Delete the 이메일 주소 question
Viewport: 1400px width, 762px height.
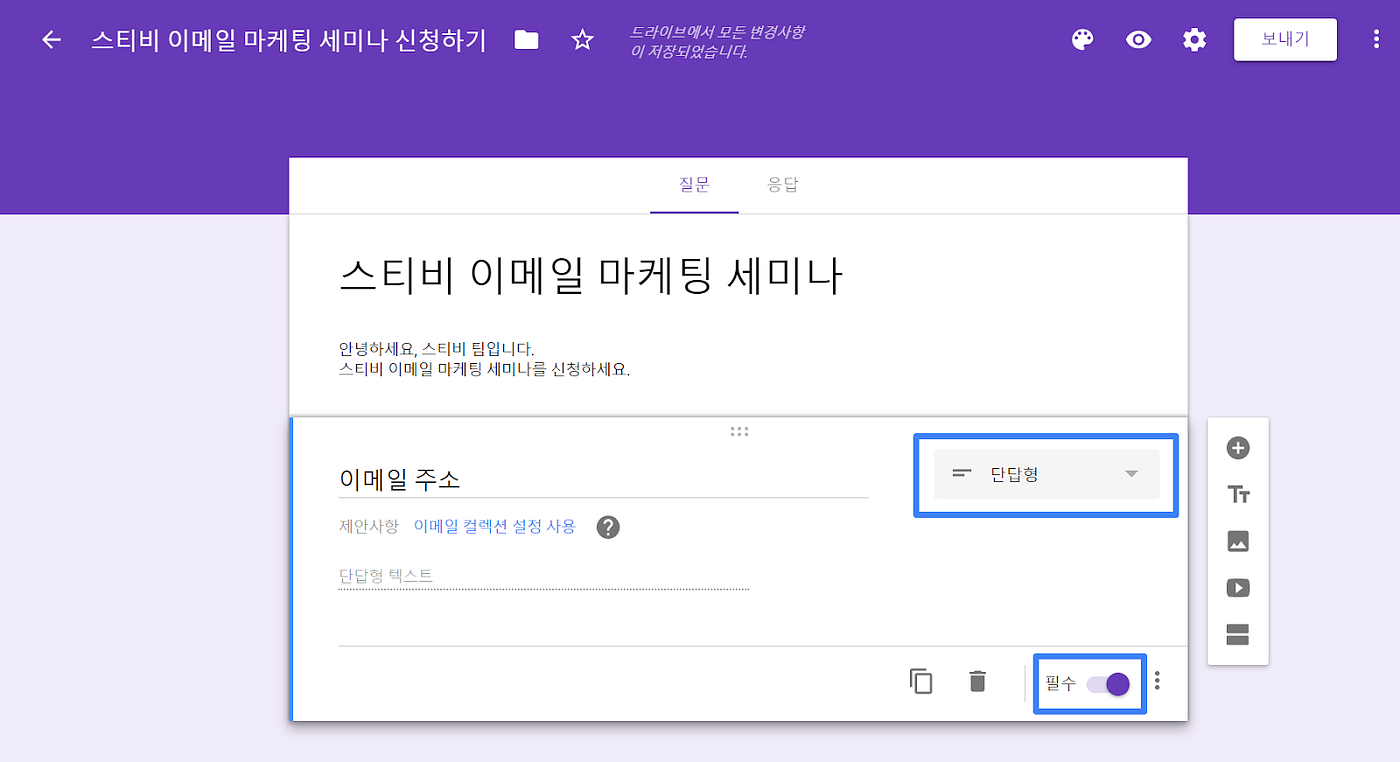tap(977, 681)
